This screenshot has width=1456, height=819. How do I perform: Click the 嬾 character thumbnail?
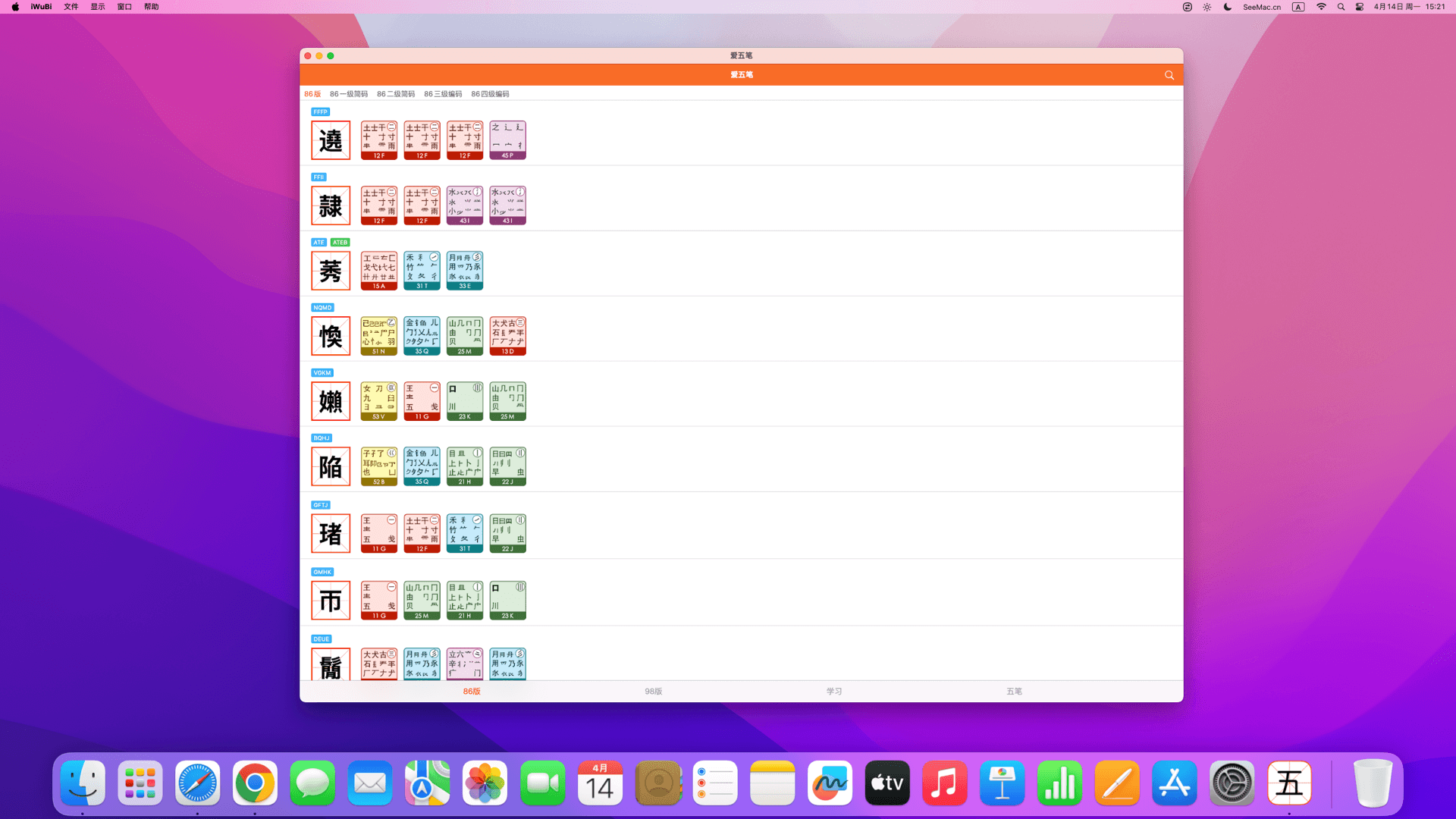point(331,401)
